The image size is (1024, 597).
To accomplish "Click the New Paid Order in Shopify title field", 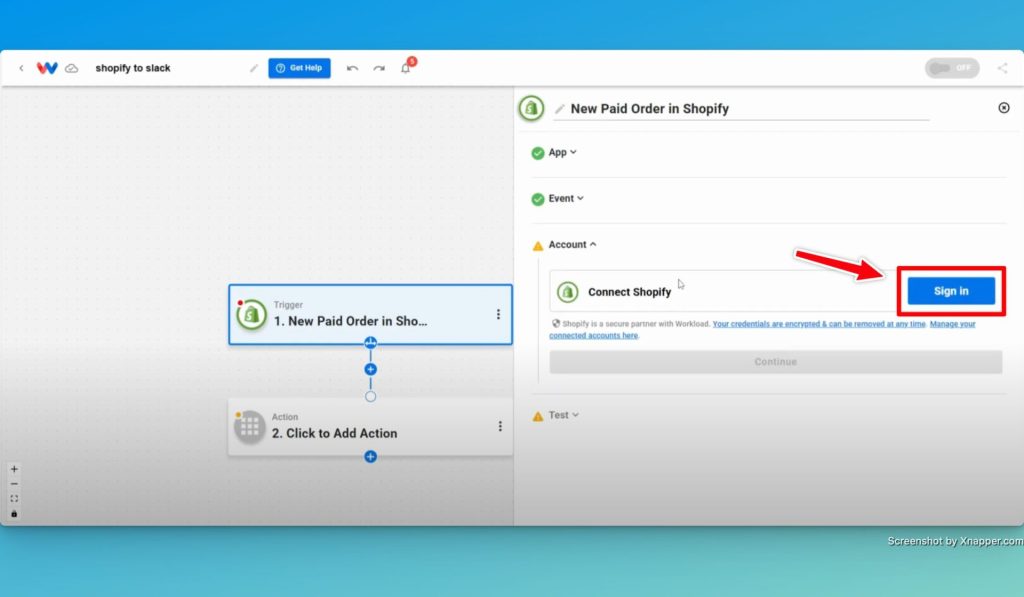I will [741, 109].
